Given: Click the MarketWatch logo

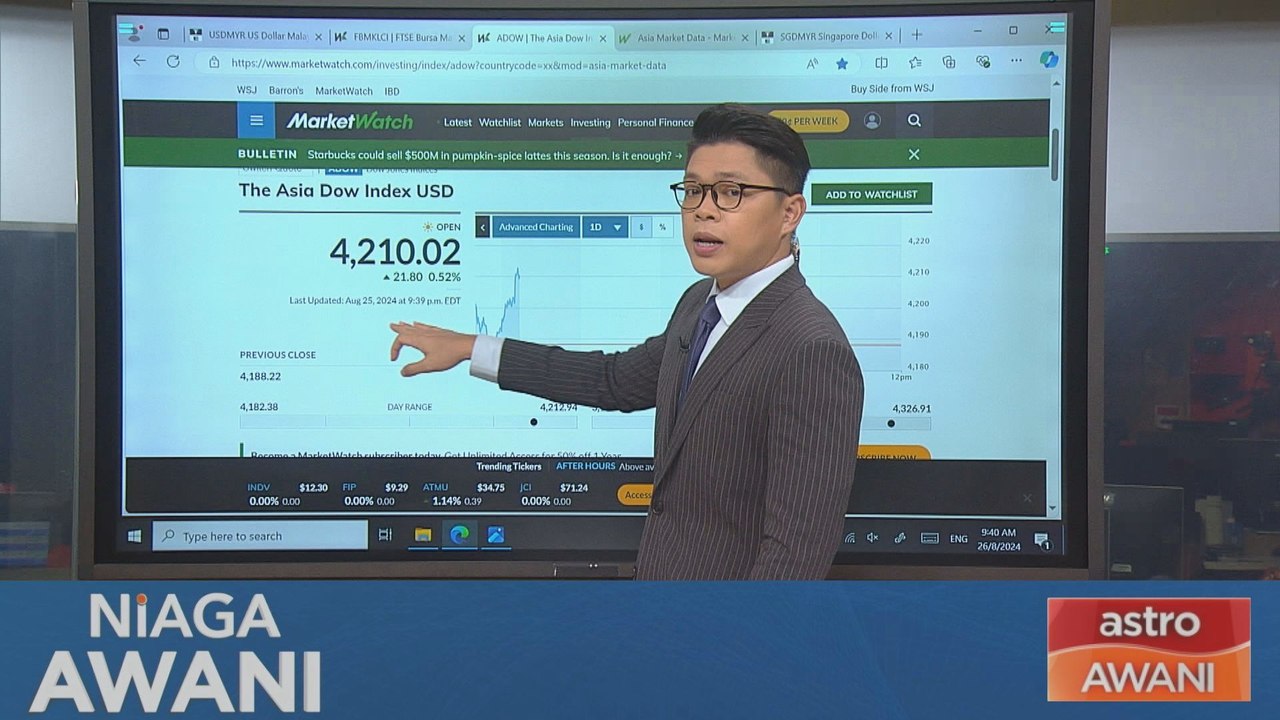Looking at the screenshot, I should click(x=349, y=121).
